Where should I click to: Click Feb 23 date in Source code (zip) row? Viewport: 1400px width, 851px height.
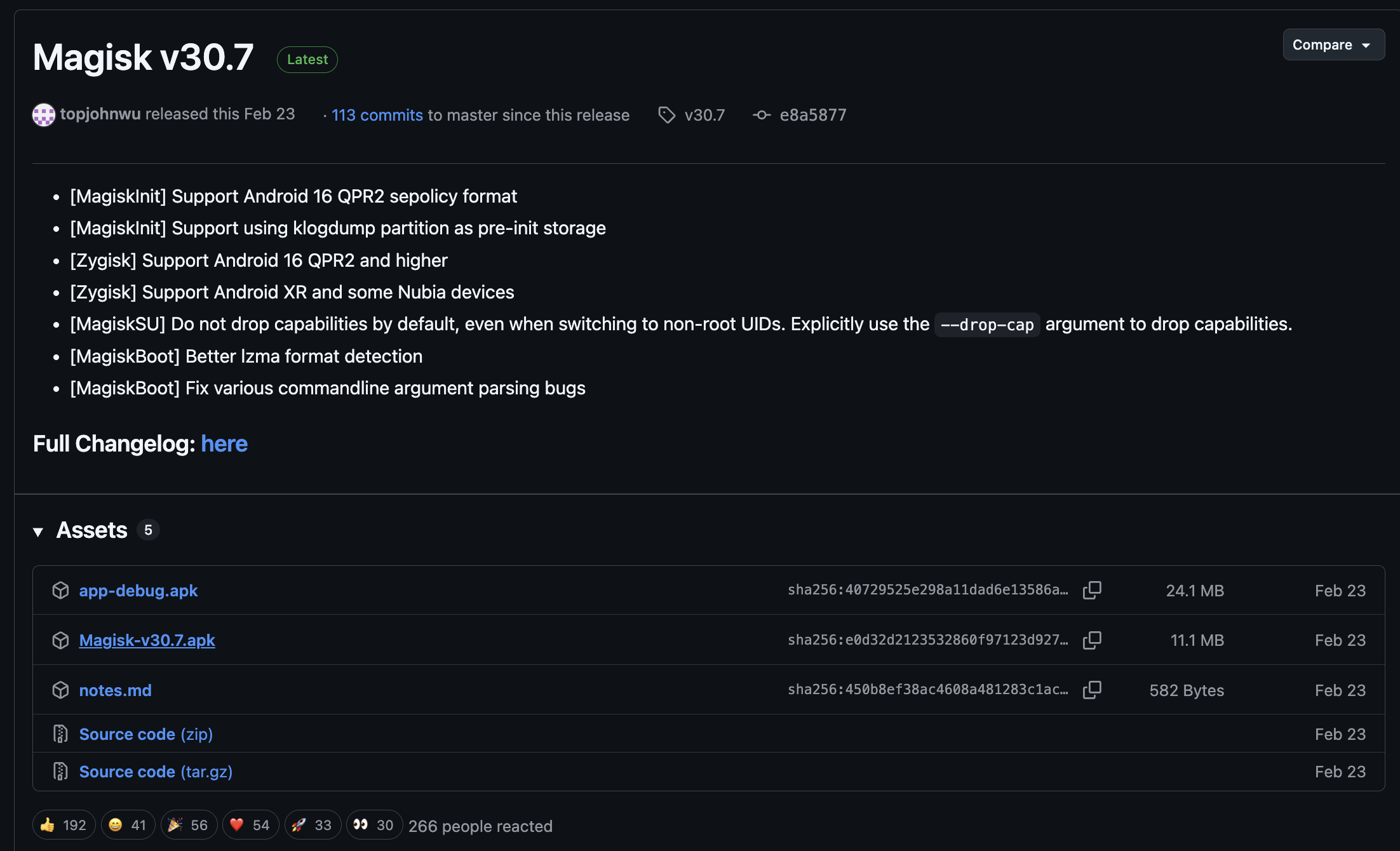point(1340,734)
